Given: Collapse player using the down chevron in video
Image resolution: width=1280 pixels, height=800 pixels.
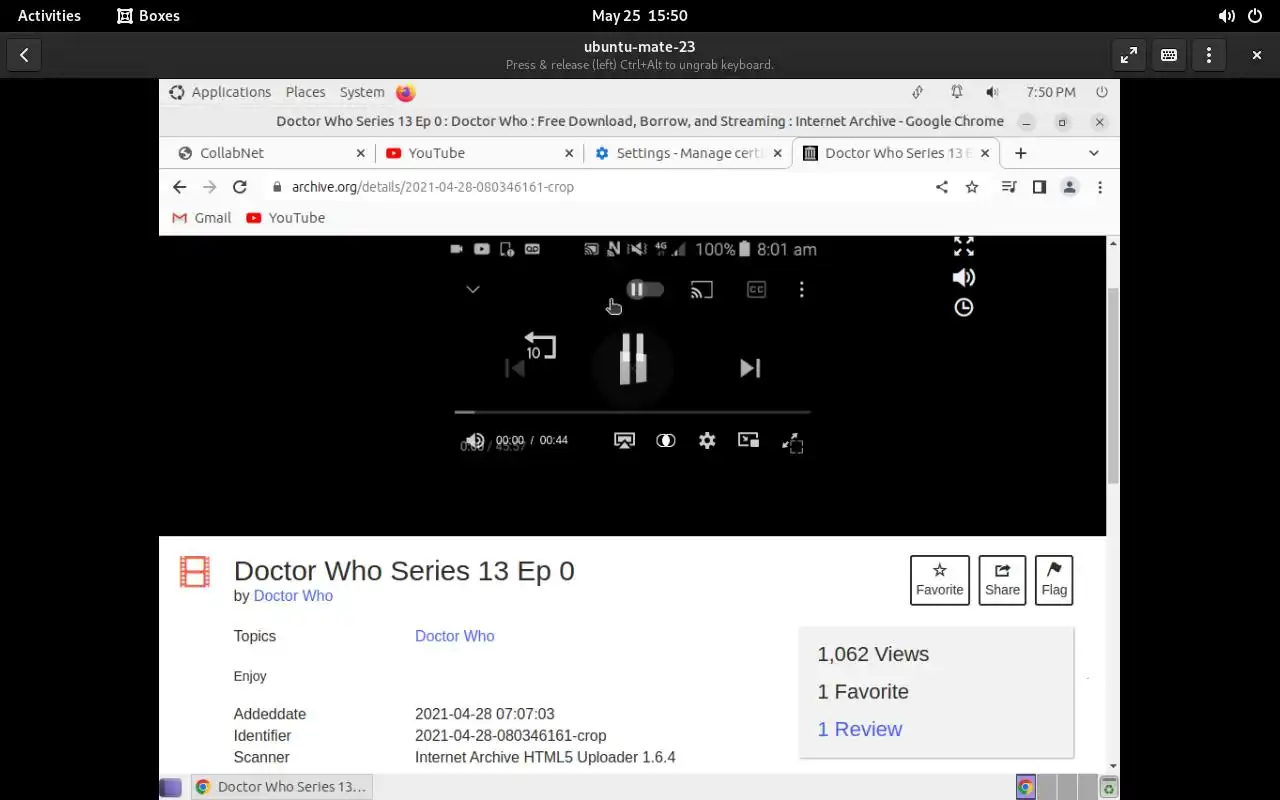Looking at the screenshot, I should coord(473,290).
